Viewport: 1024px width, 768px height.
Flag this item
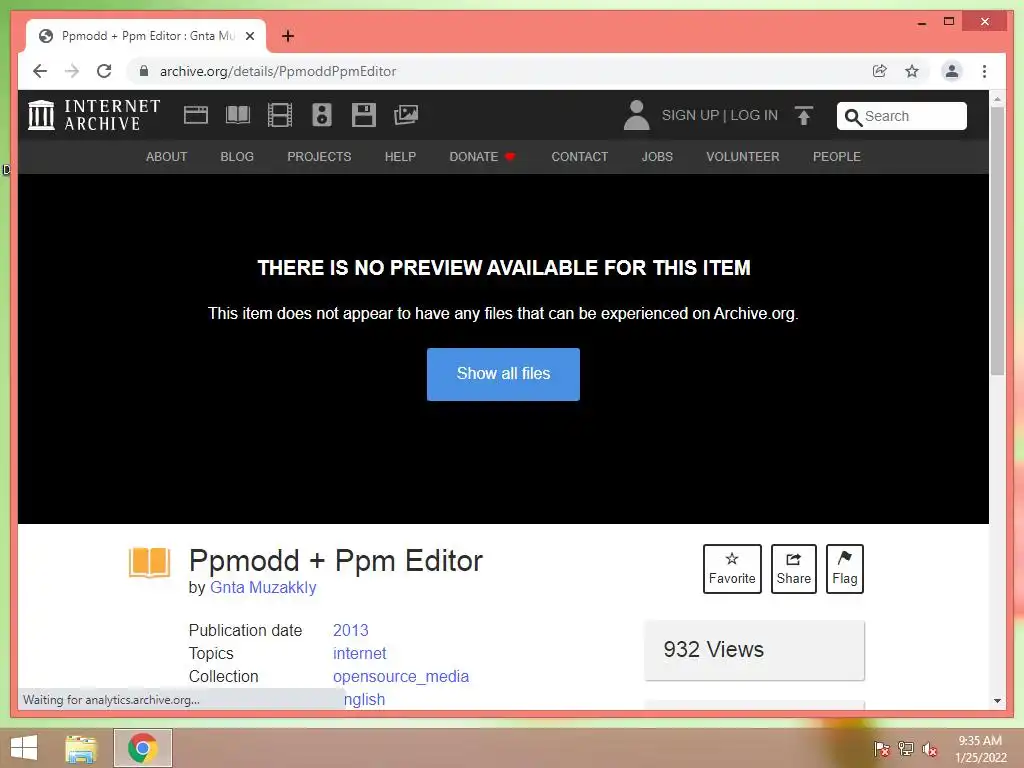[844, 569]
